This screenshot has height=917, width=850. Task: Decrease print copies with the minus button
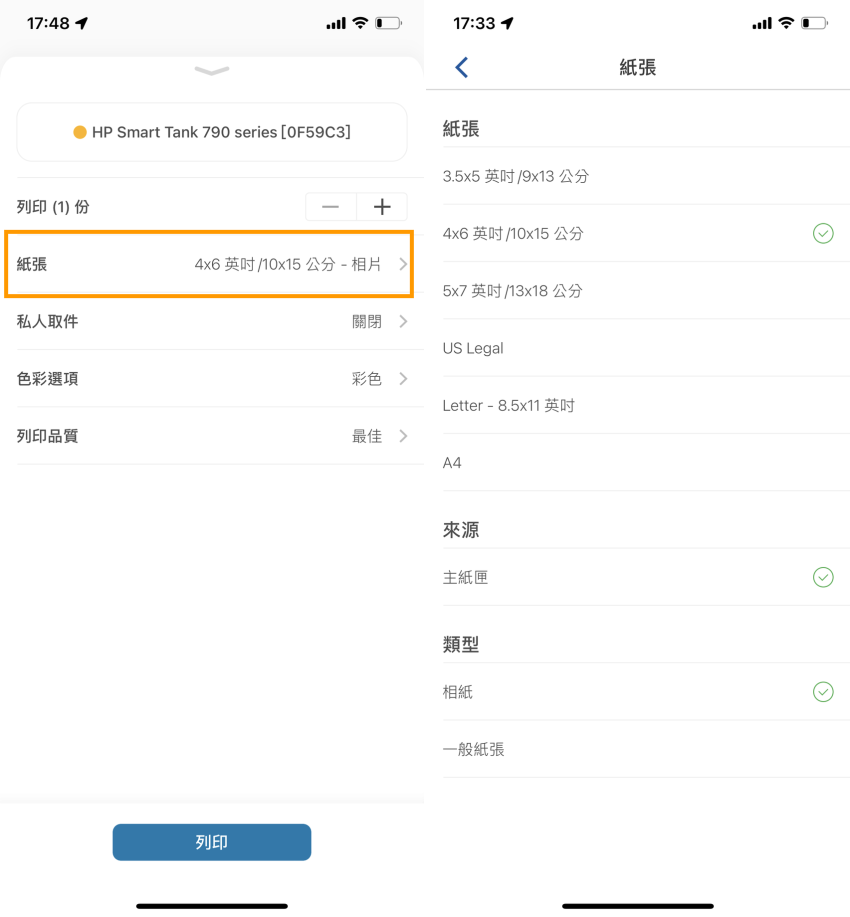[x=331, y=206]
